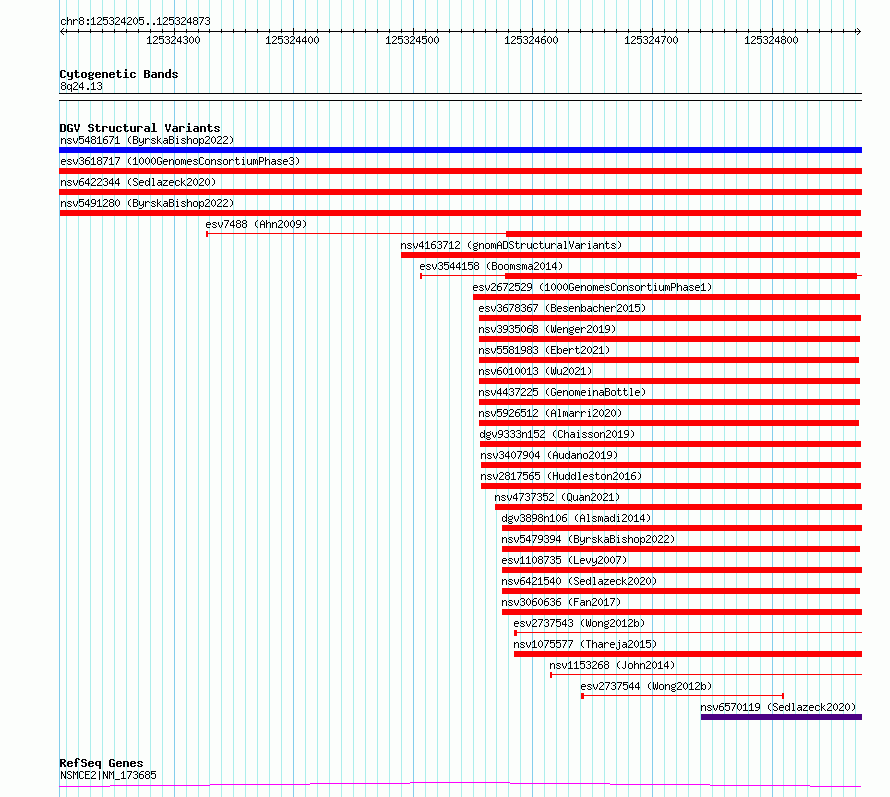Open nsv5926512 (Almarri2020) label

[x=550, y=413]
